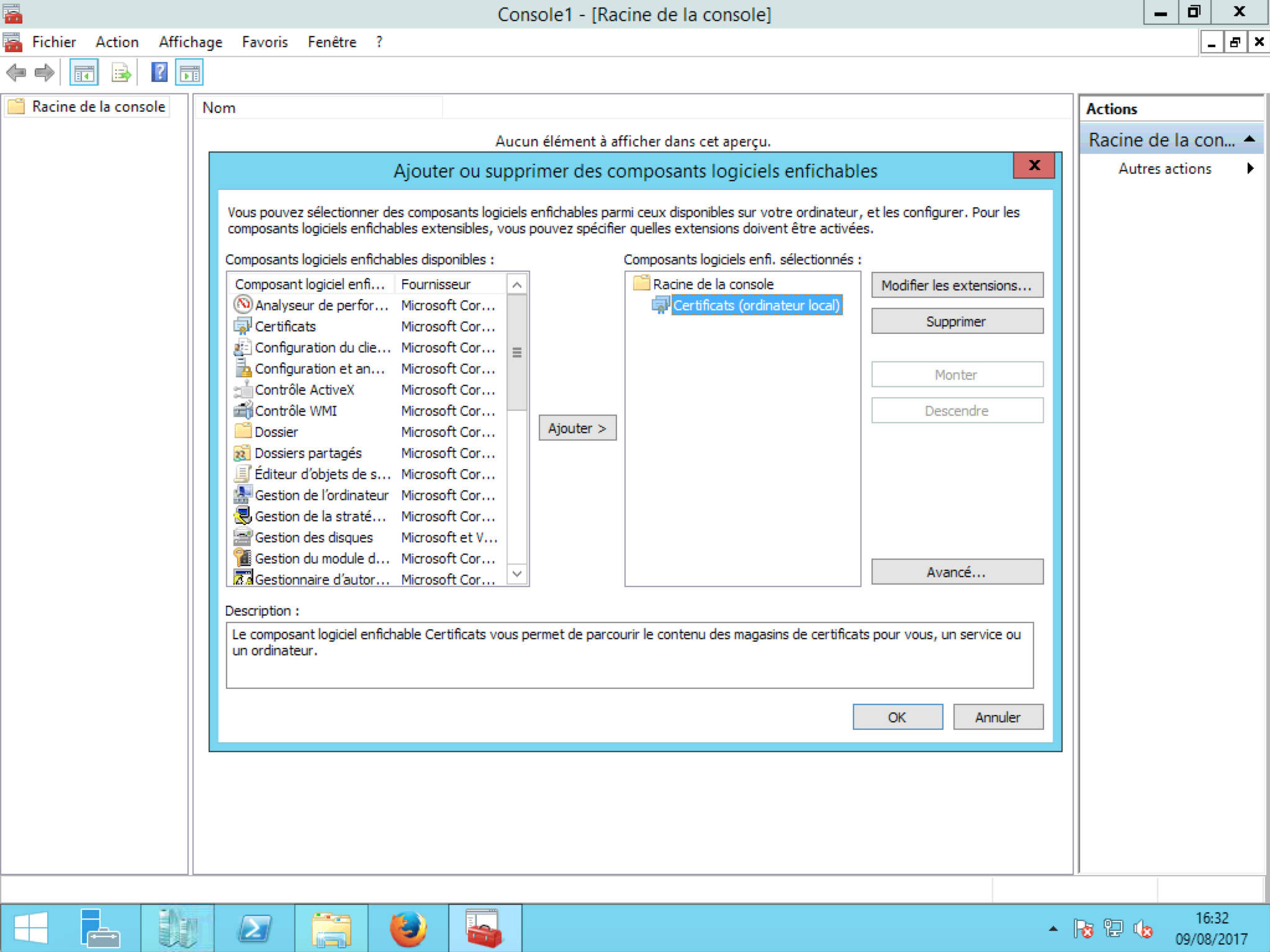The height and width of the screenshot is (952, 1270).
Task: Select the Contrôle WMI snap-in icon
Action: pos(243,410)
